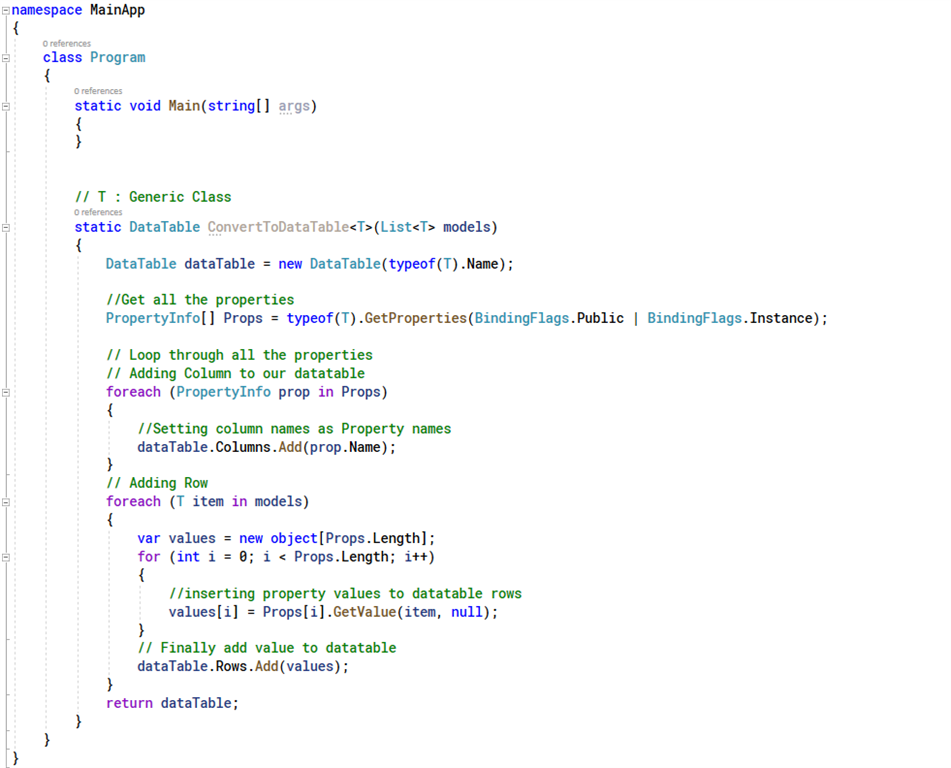
Task: Collapse the for int i loop
Action: [x=6, y=557]
